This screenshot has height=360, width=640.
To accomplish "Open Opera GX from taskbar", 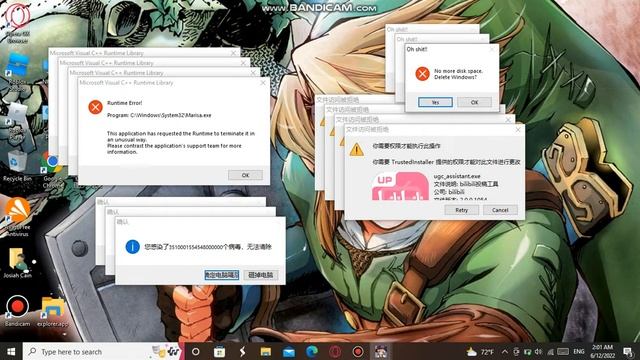I will (x=335, y=351).
